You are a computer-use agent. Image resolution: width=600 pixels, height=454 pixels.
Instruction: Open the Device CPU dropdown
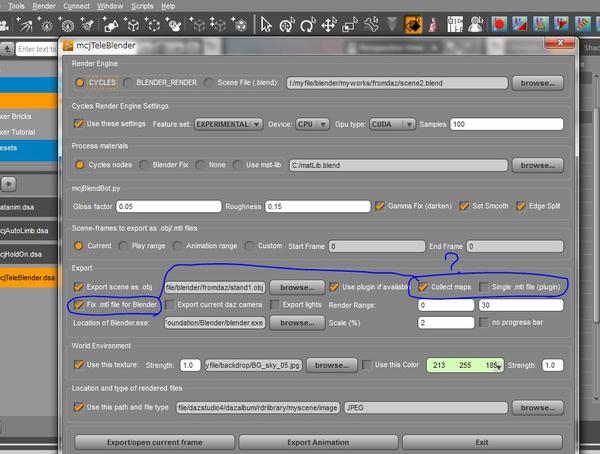click(312, 124)
